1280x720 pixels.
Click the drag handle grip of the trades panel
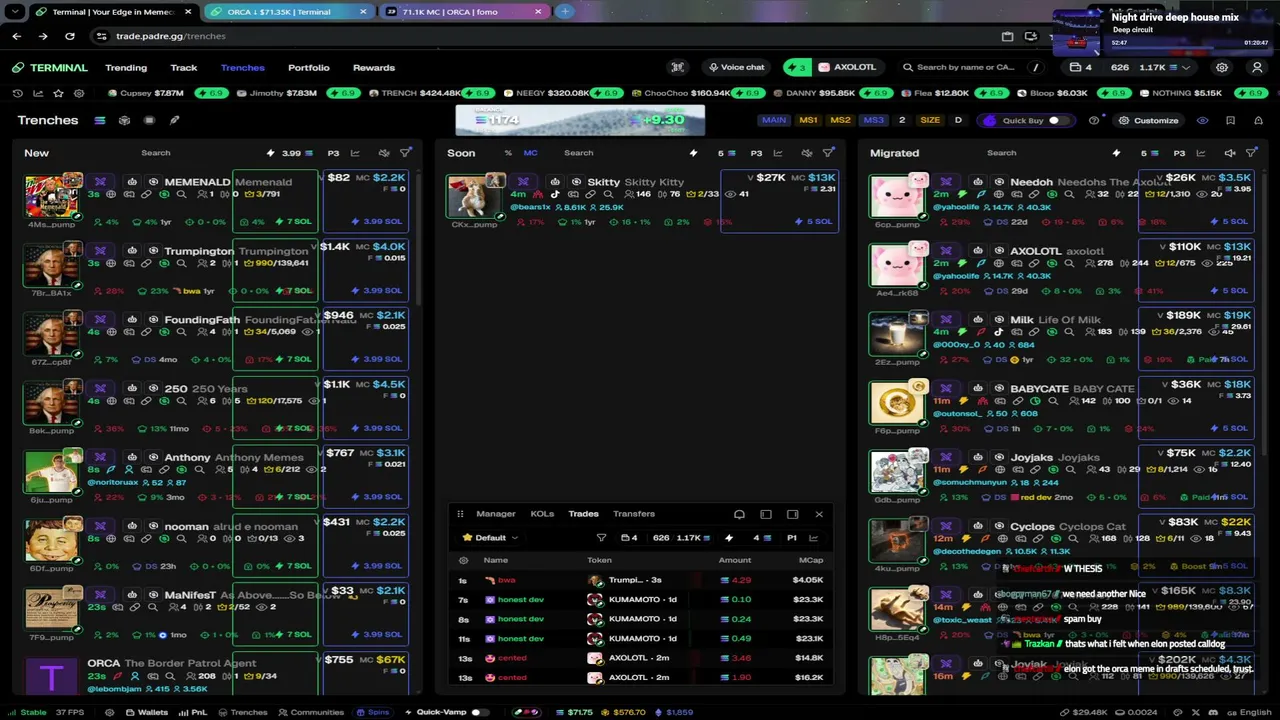(x=460, y=514)
